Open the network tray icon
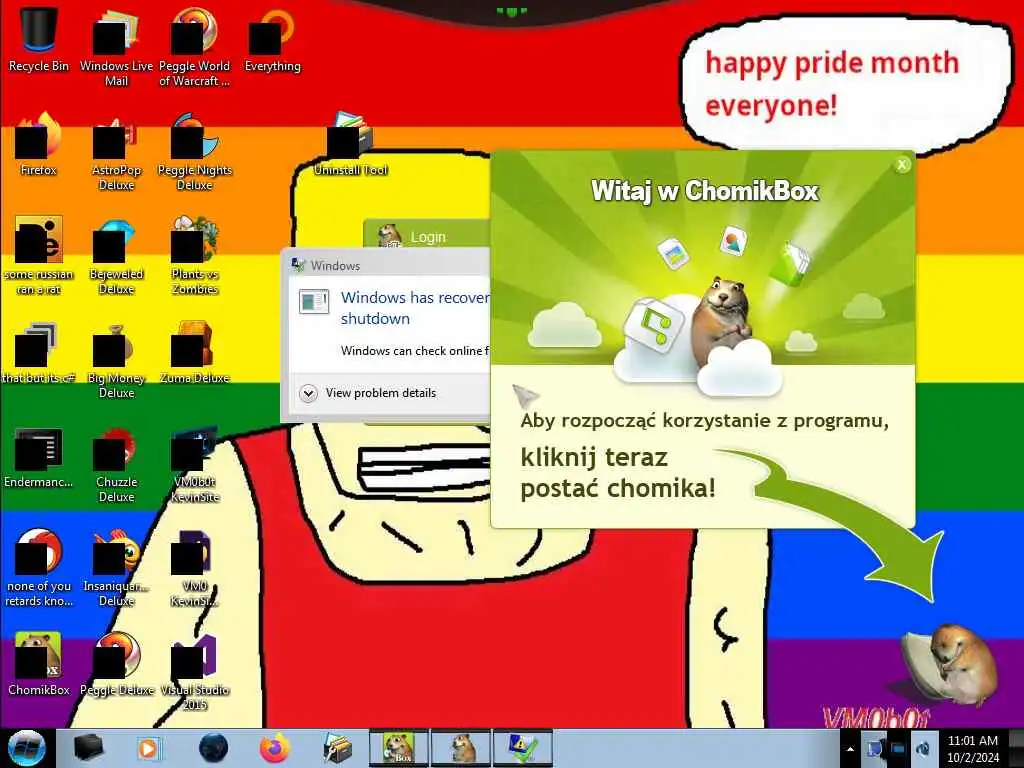 [x=898, y=748]
